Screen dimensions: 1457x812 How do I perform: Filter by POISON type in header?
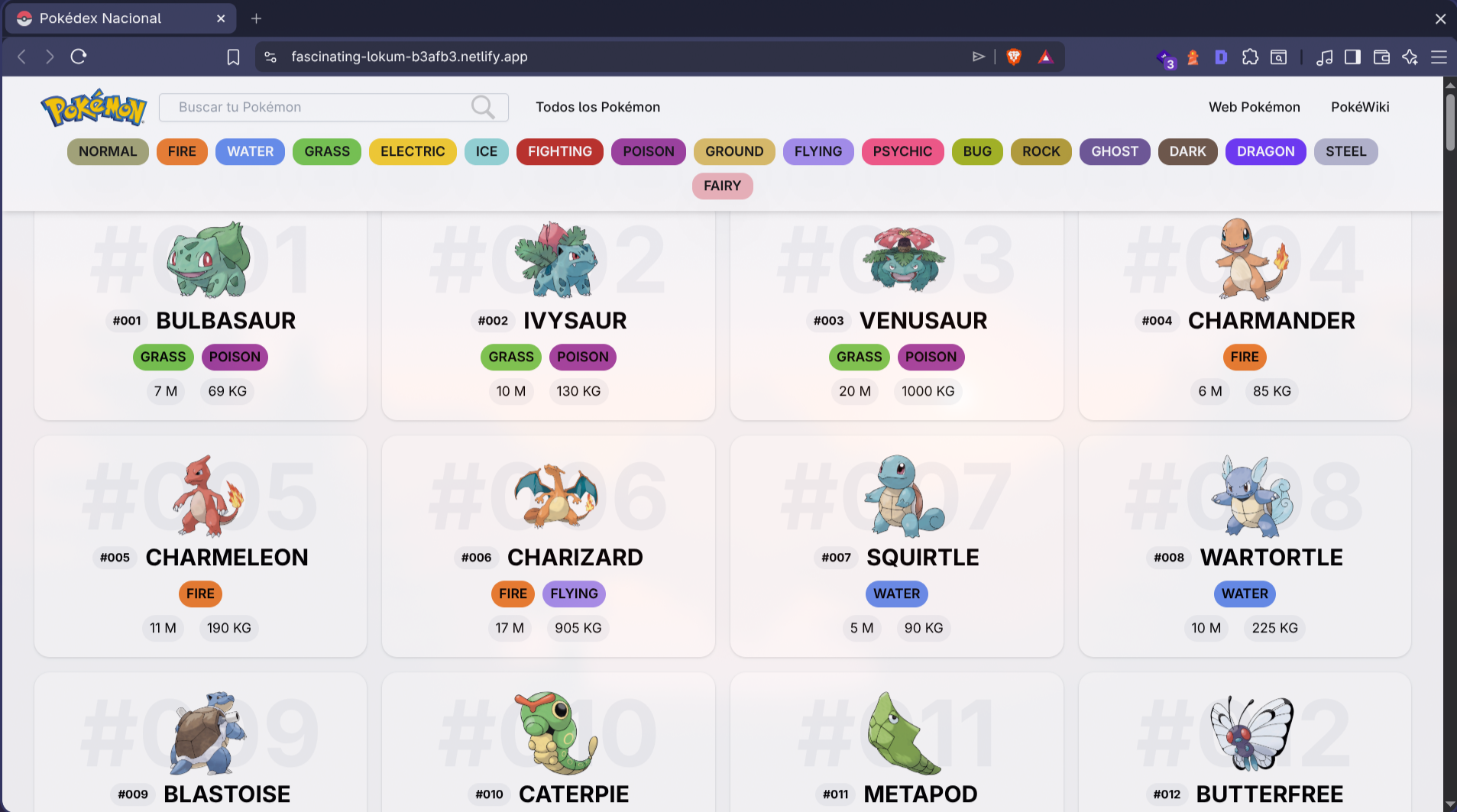(x=649, y=151)
